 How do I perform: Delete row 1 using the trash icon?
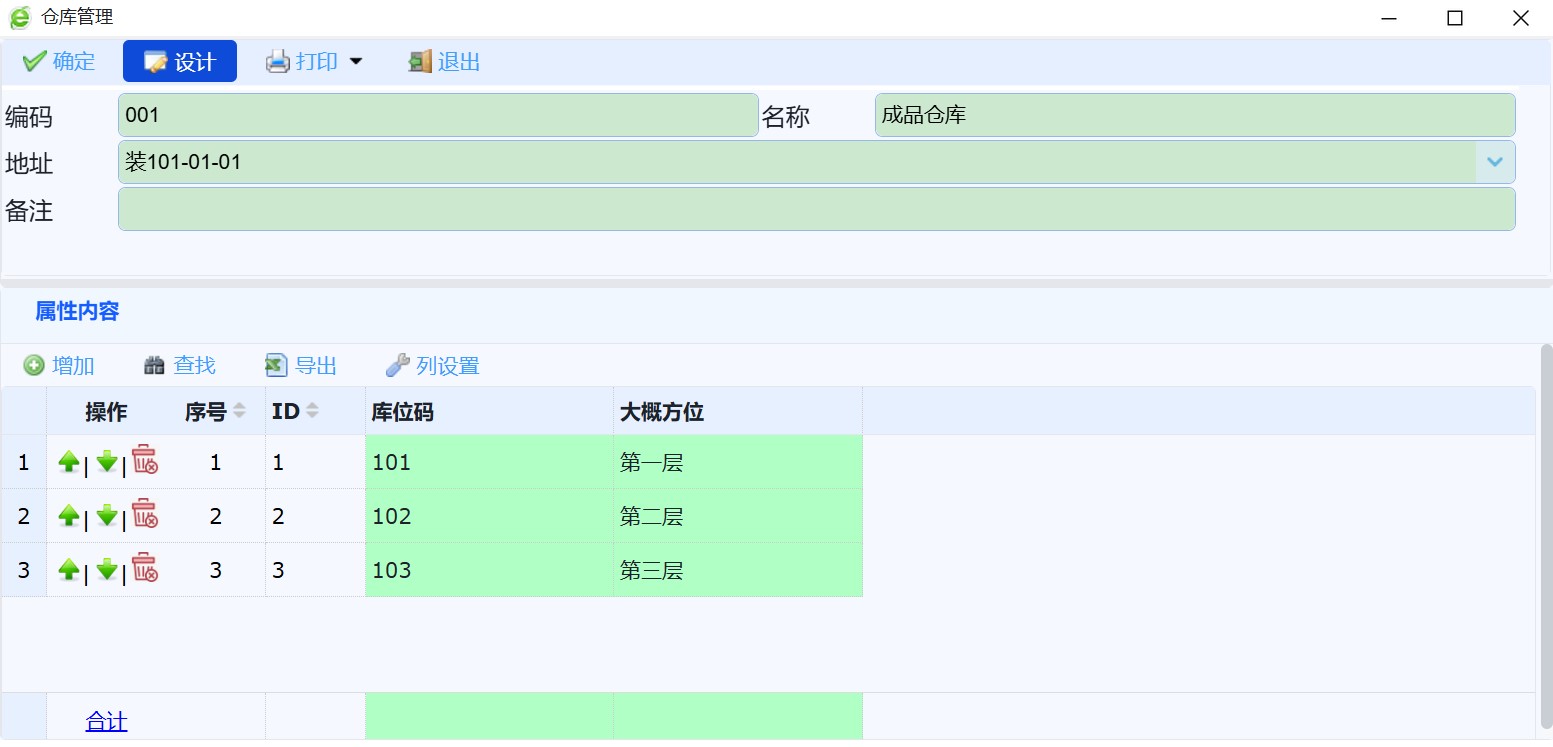(x=145, y=461)
